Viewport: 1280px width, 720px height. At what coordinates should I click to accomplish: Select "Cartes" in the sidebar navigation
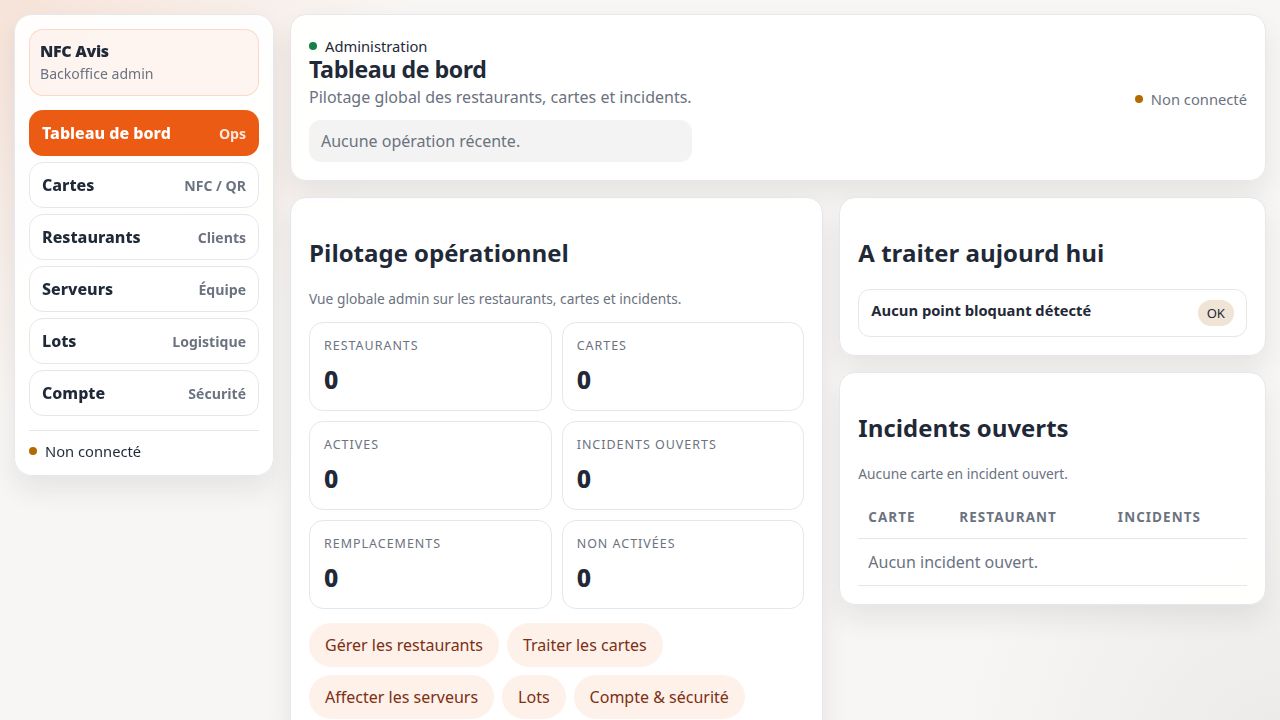click(x=143, y=185)
